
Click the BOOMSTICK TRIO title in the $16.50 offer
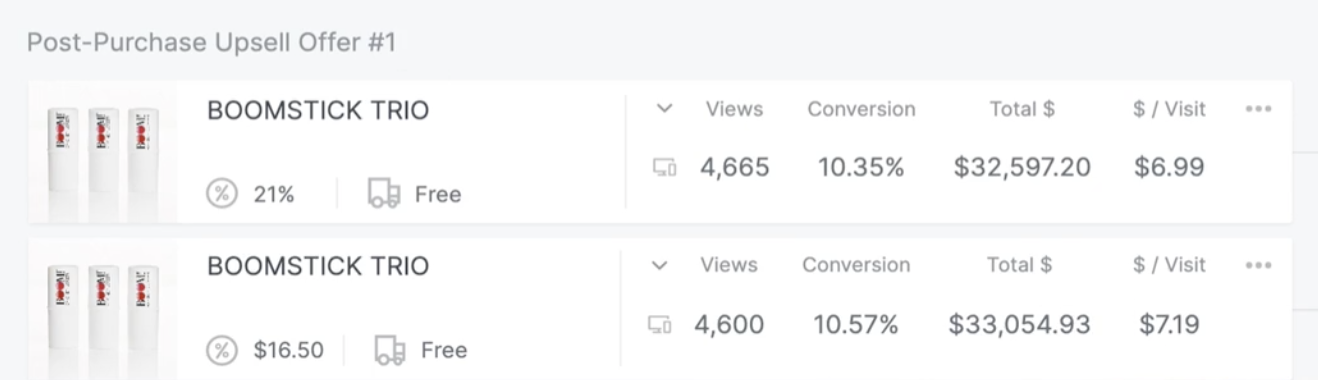tap(318, 266)
